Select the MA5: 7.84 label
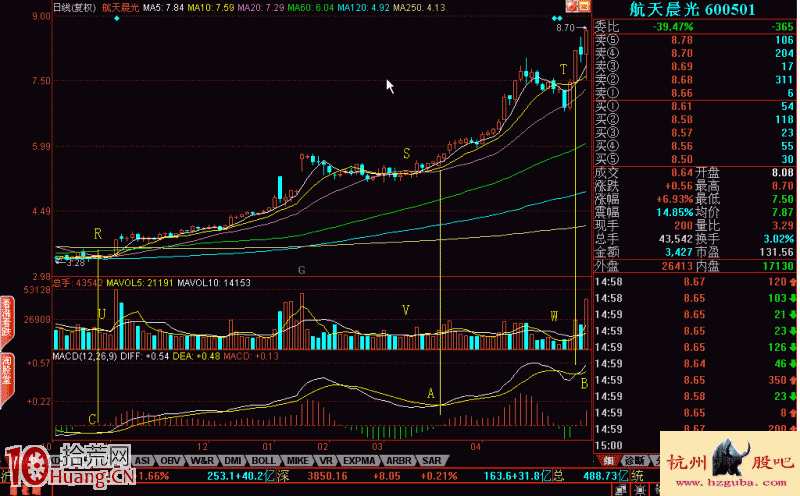 coord(163,8)
